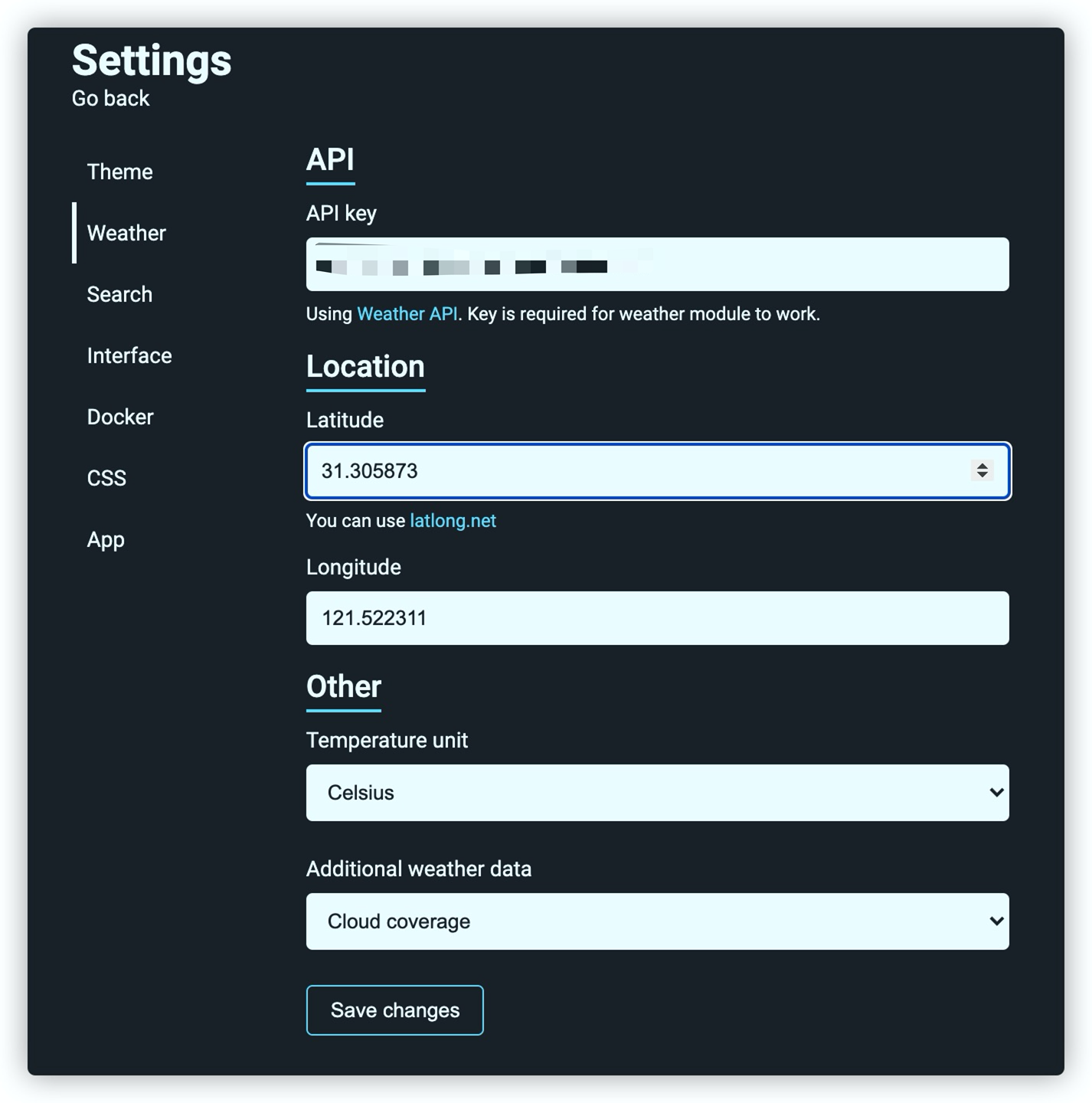Viewport: 1092px width, 1103px height.
Task: Open the Interface settings tab
Action: pos(129,355)
